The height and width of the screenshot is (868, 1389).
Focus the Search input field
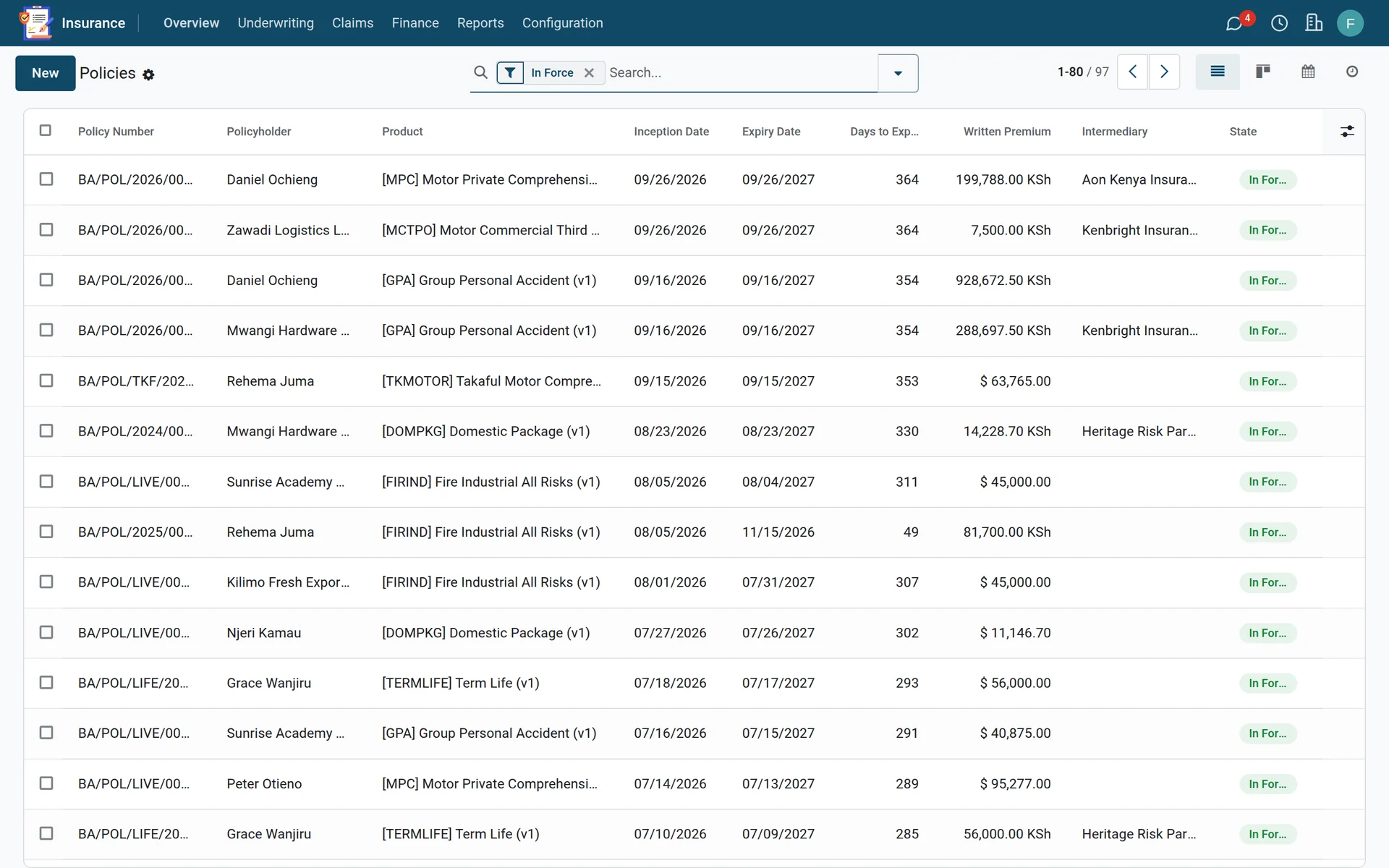click(741, 72)
